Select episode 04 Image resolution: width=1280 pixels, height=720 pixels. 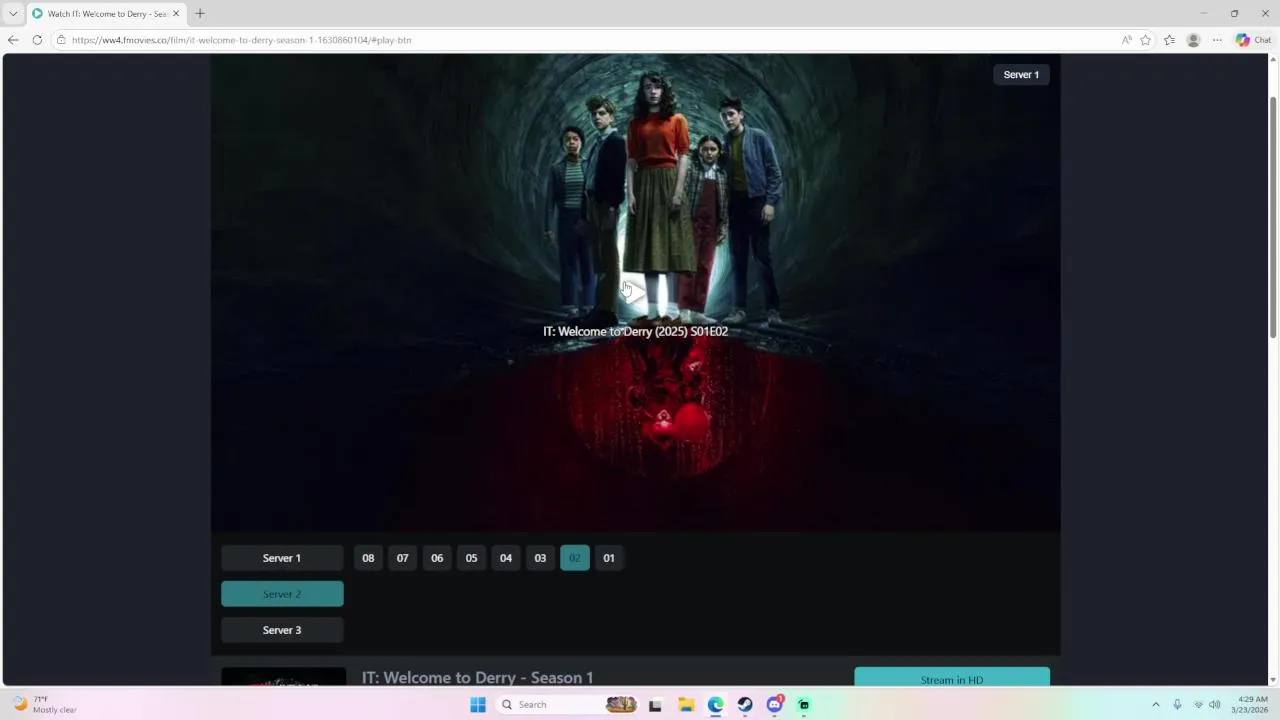point(506,558)
